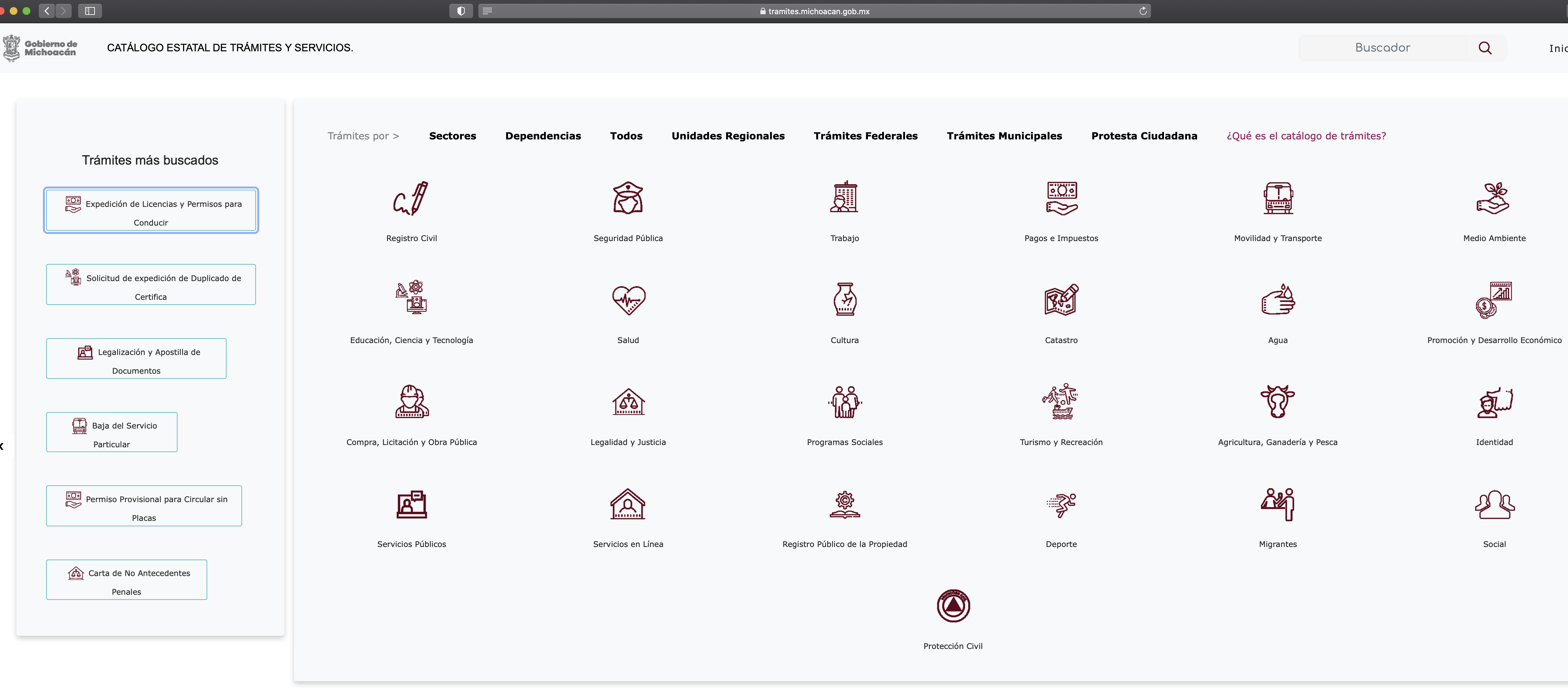Open '¿Qué es el catálogo de trámites?' link

pyautogui.click(x=1306, y=136)
